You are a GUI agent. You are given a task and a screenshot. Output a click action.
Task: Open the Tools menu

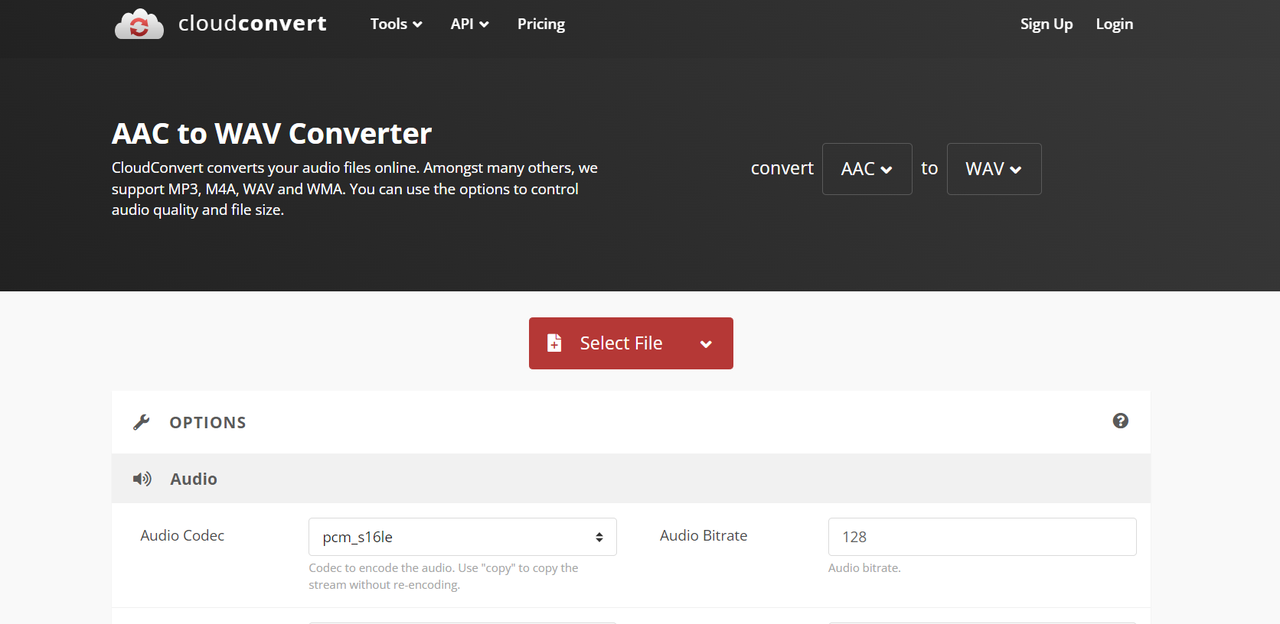tap(396, 24)
